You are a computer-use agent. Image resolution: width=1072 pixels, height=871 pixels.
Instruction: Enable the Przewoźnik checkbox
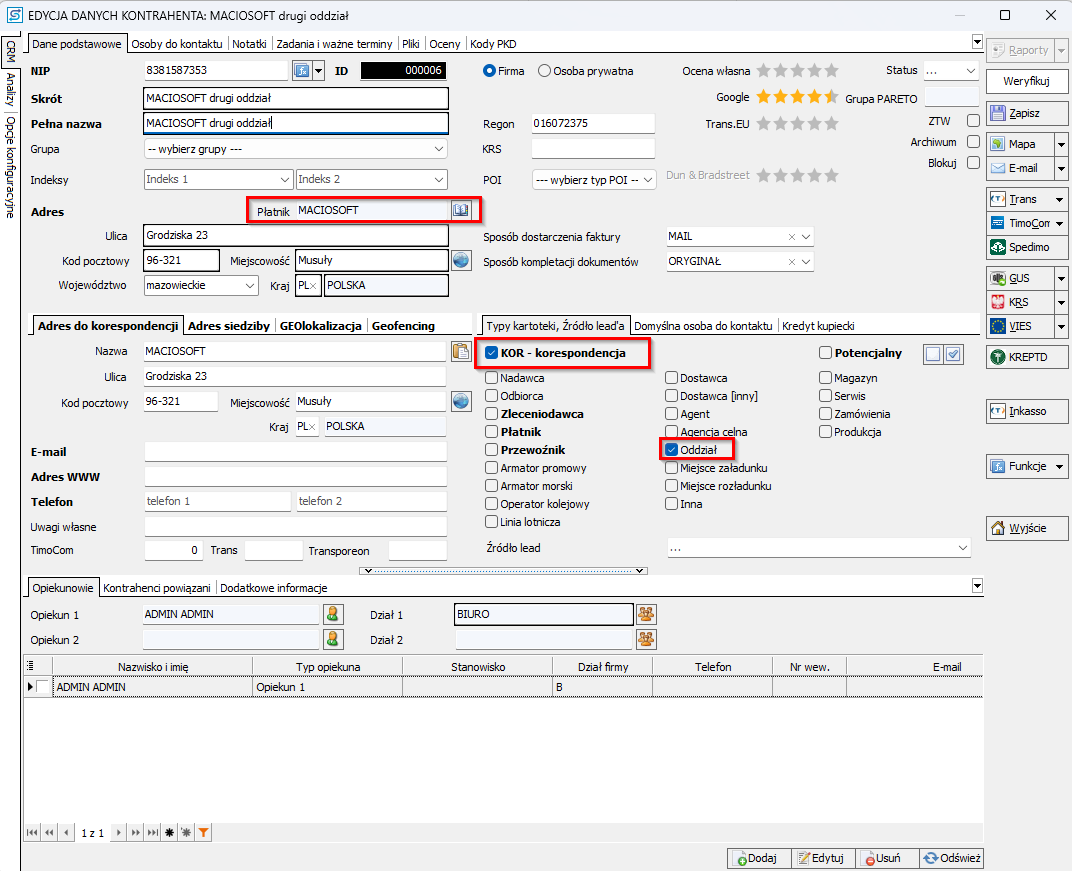point(492,450)
